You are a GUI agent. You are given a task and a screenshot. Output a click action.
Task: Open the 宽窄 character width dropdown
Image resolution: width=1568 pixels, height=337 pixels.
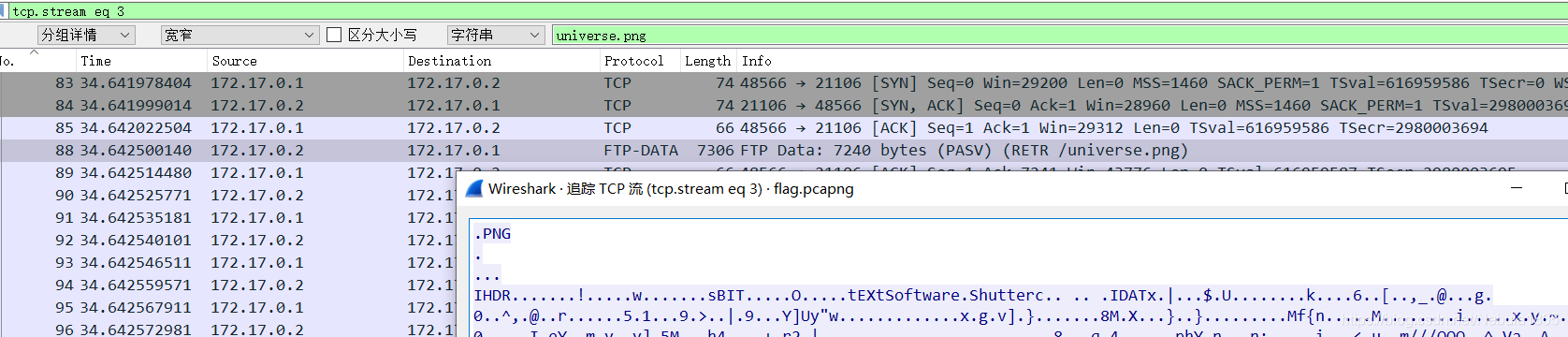[240, 35]
